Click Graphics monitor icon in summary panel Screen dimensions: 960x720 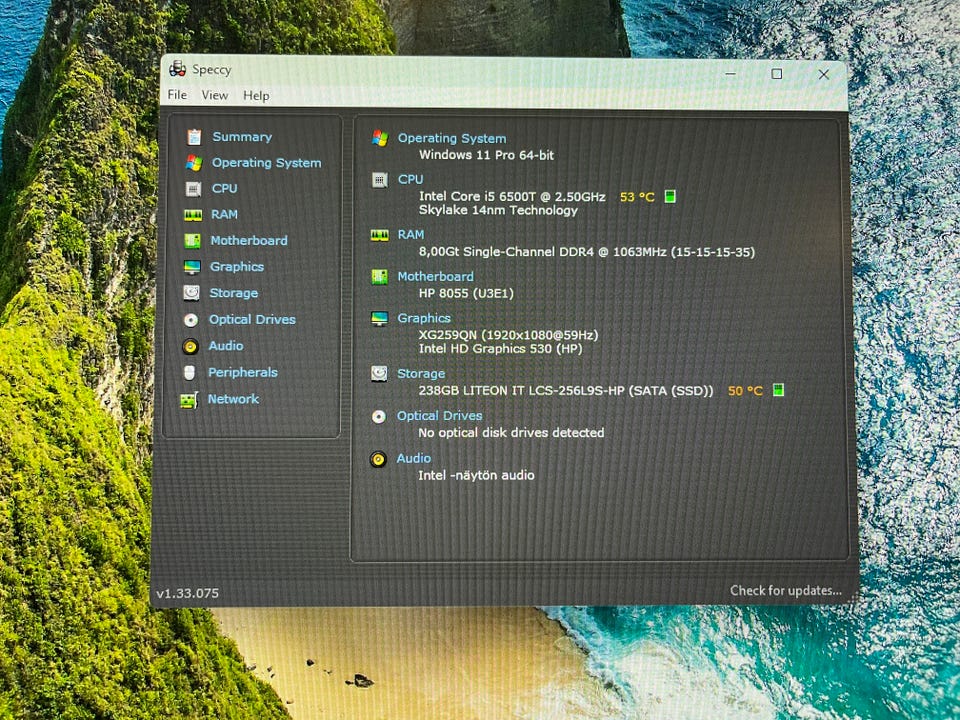tap(380, 318)
